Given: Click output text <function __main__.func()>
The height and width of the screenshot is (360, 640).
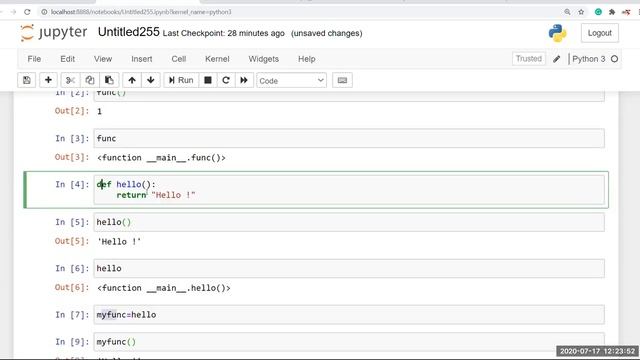Looking at the screenshot, I should coord(161,158).
